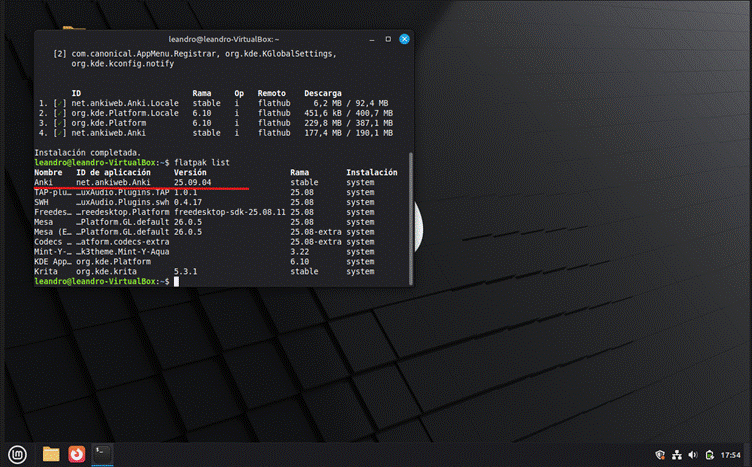
Task: Select the Terminal taskbar button
Action: (102, 454)
